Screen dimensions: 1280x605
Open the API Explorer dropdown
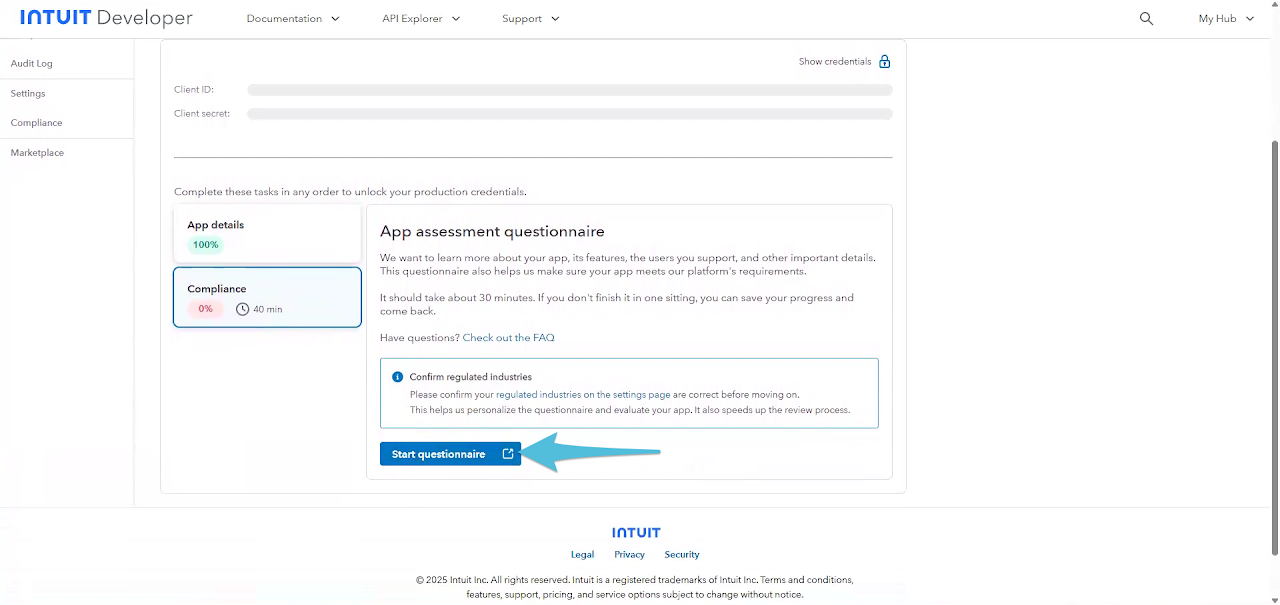[420, 19]
